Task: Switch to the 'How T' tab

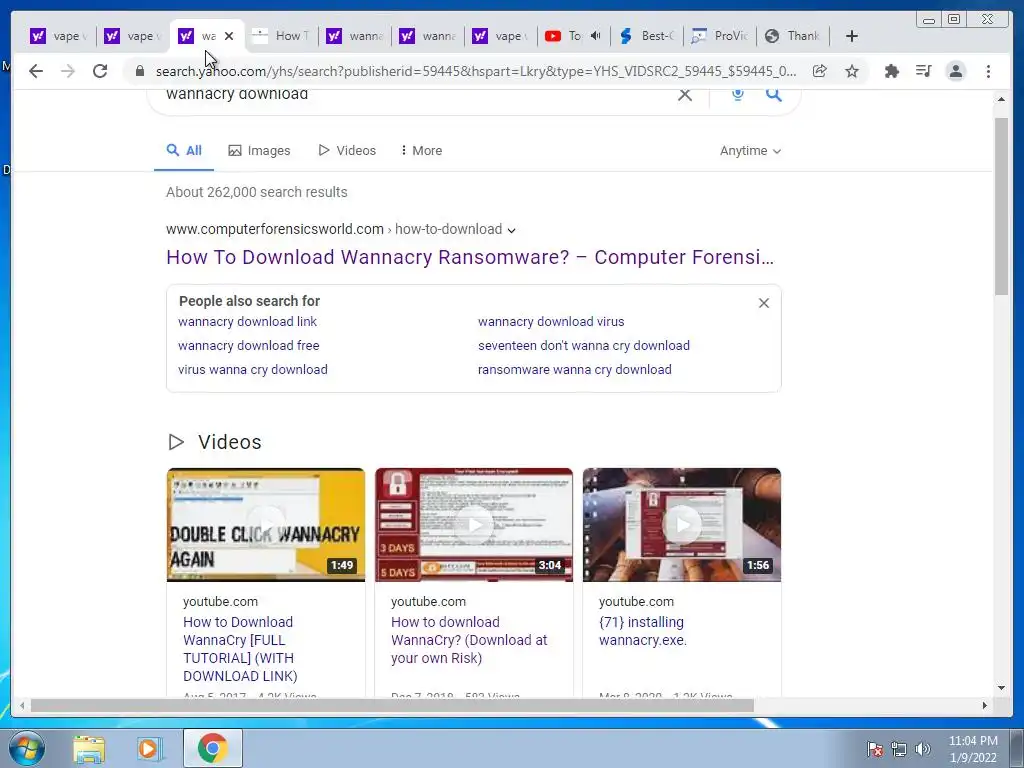Action: [281, 36]
